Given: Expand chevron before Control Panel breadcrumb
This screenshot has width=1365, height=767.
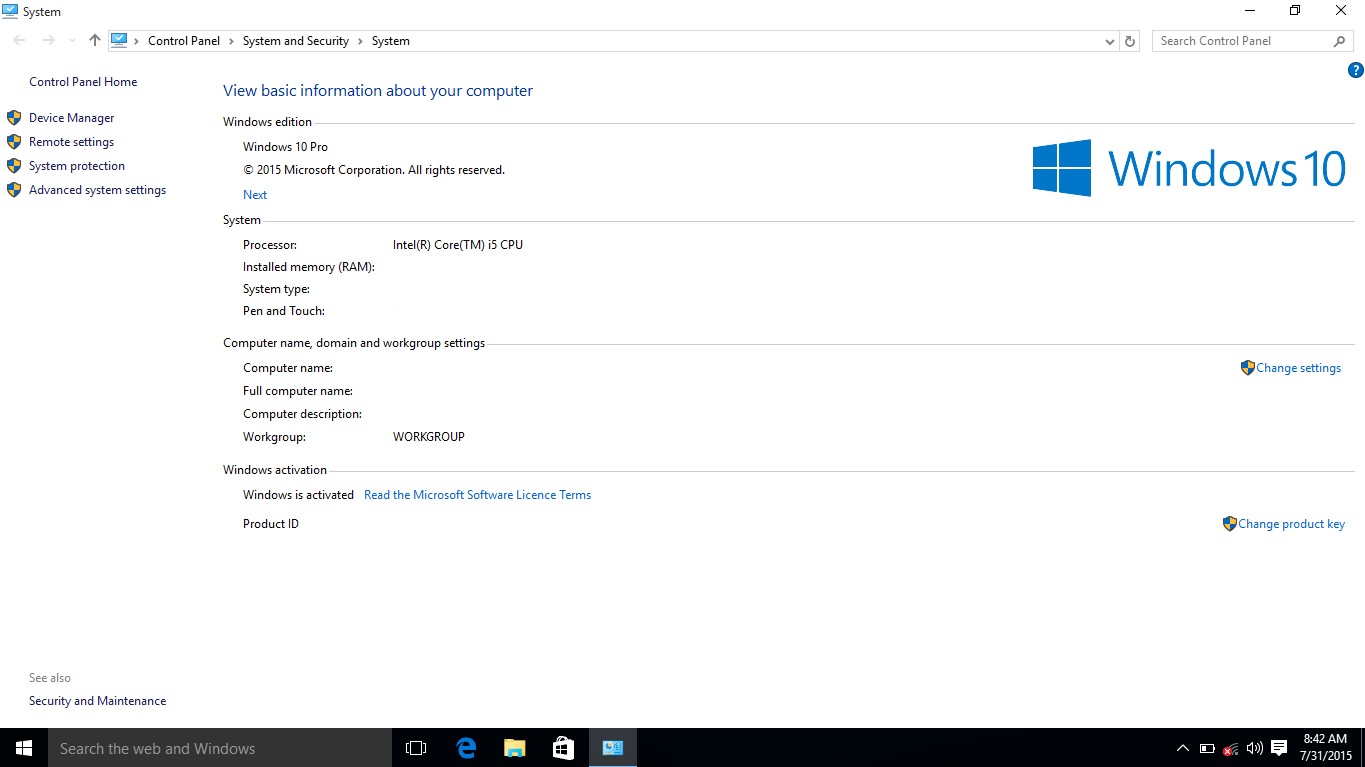Looking at the screenshot, I should [x=138, y=41].
